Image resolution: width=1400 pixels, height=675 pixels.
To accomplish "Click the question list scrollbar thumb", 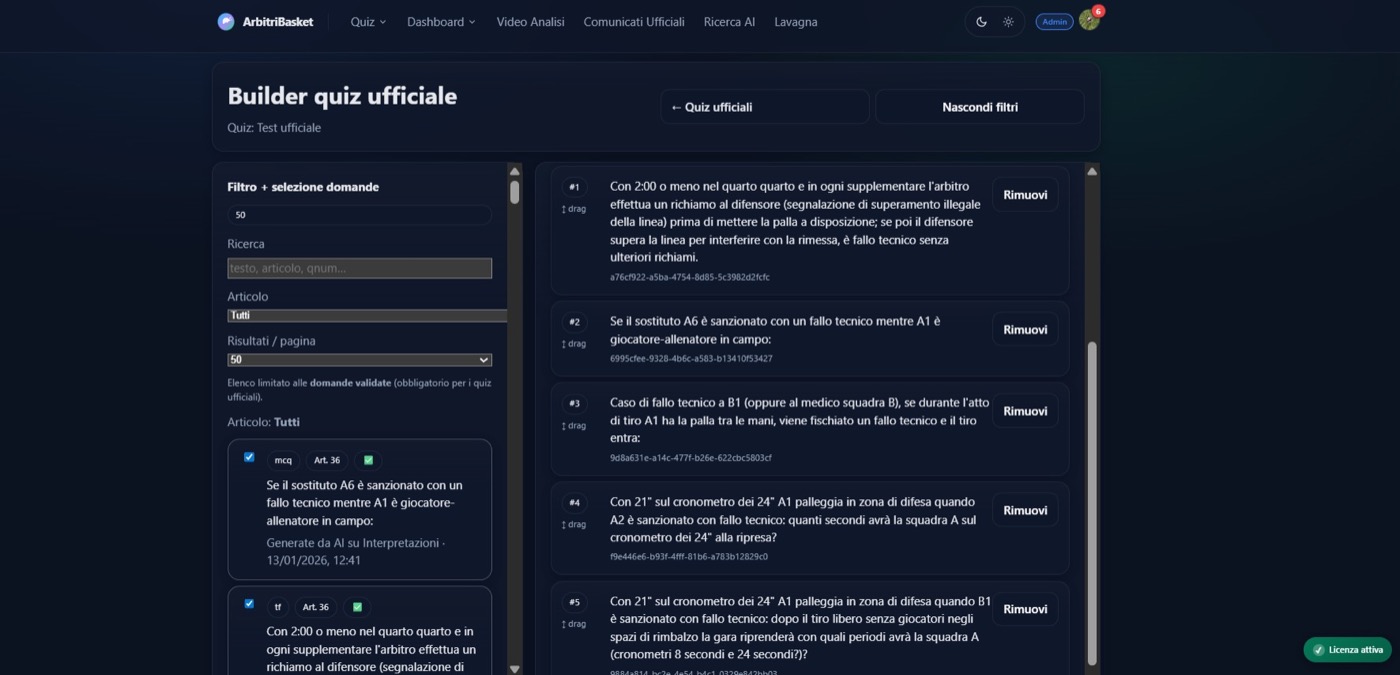I will pos(1092,503).
